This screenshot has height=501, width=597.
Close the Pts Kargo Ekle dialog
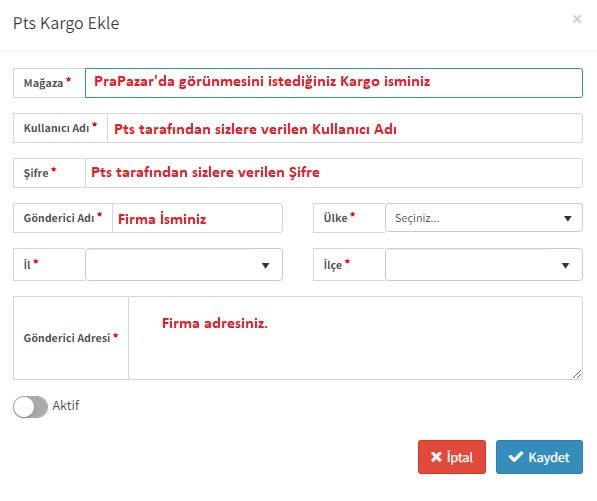pos(577,19)
